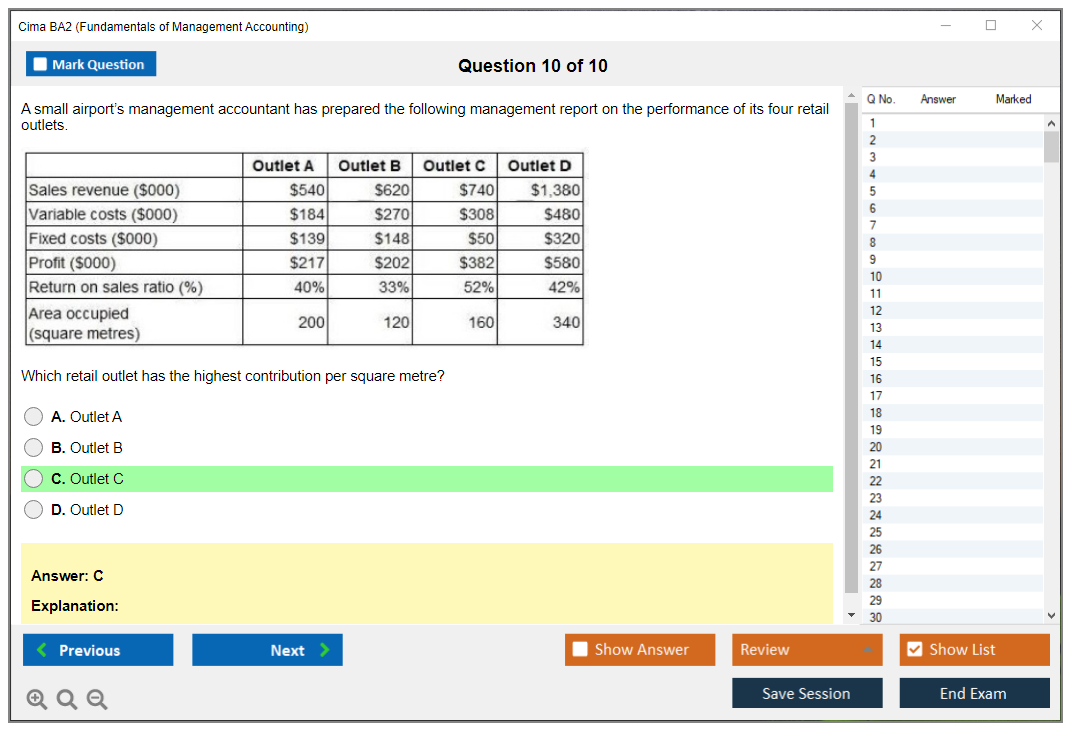Jump to question 5 in list
1075x735 pixels.
[873, 191]
